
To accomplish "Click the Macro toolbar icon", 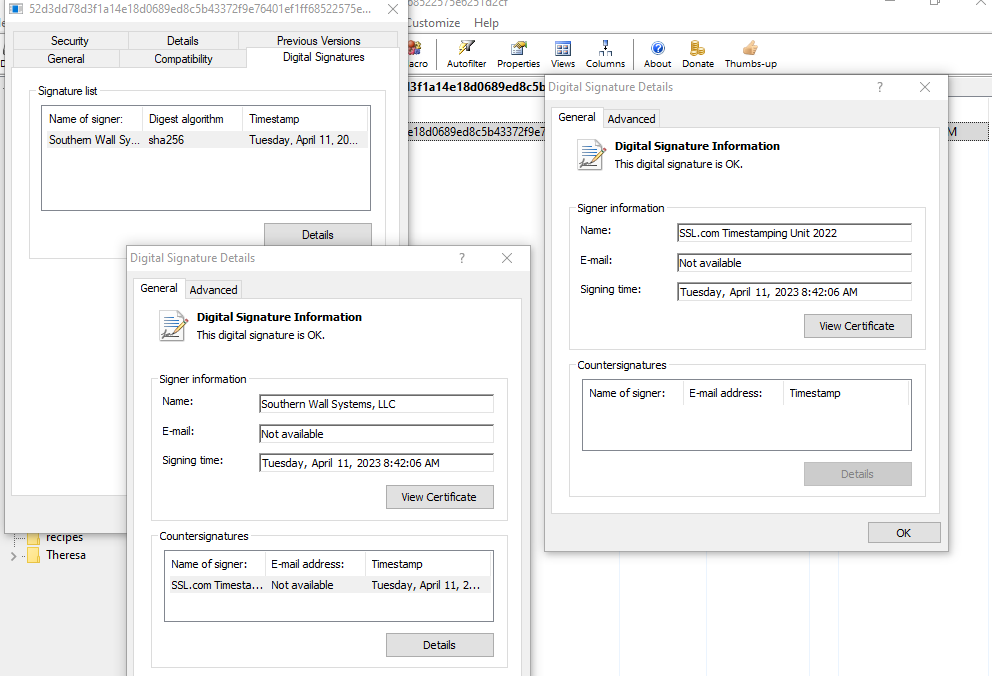I will point(416,48).
